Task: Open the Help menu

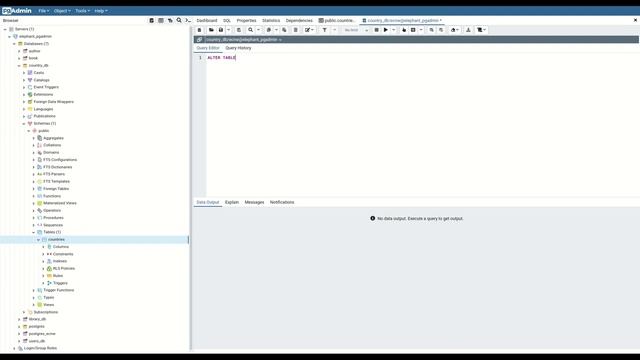Action: click(x=101, y=11)
